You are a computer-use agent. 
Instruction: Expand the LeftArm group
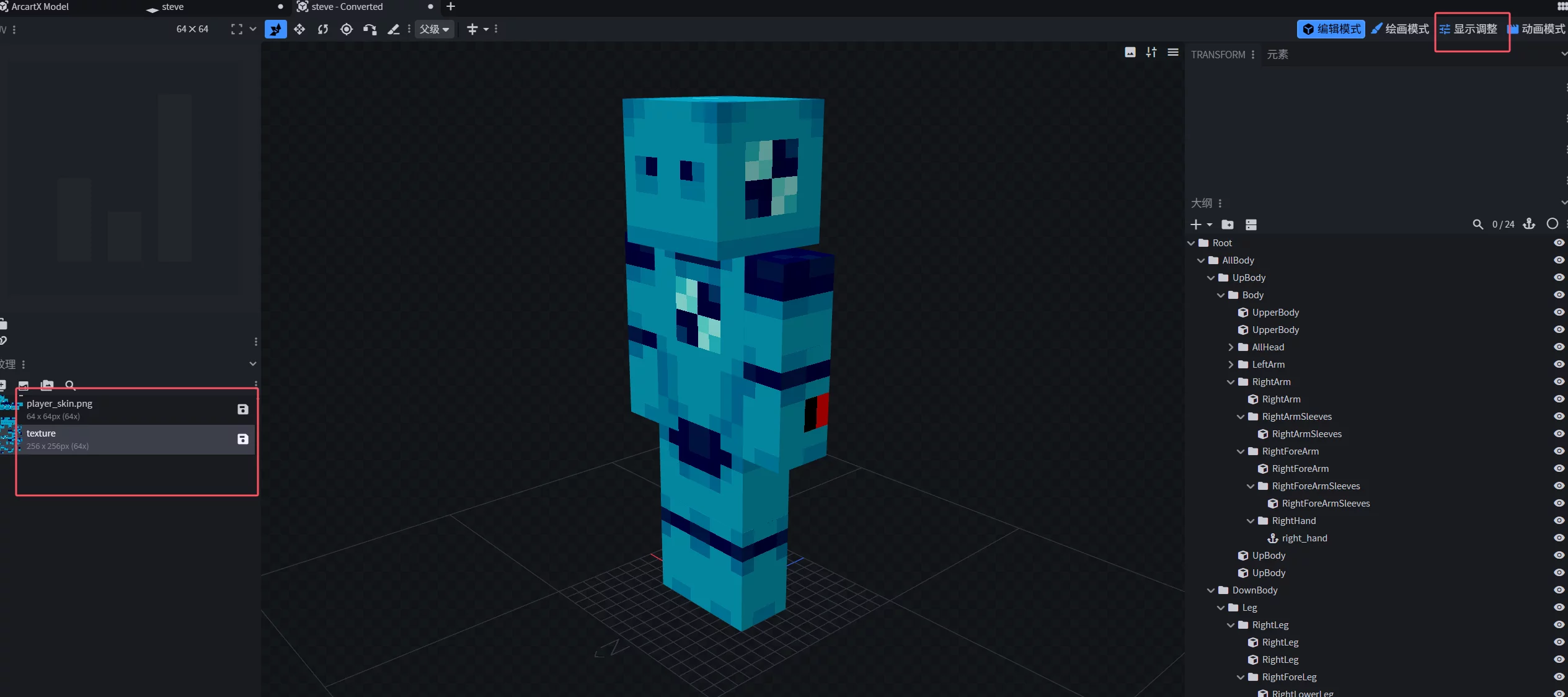(1231, 365)
